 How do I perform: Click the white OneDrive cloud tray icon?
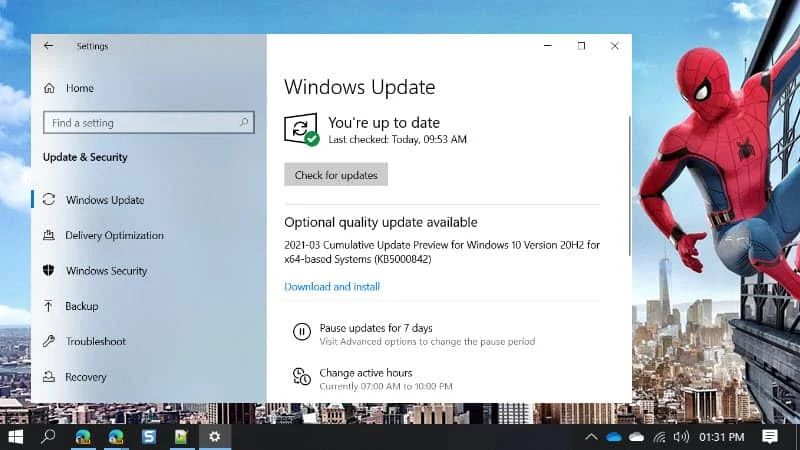pyautogui.click(x=636, y=437)
